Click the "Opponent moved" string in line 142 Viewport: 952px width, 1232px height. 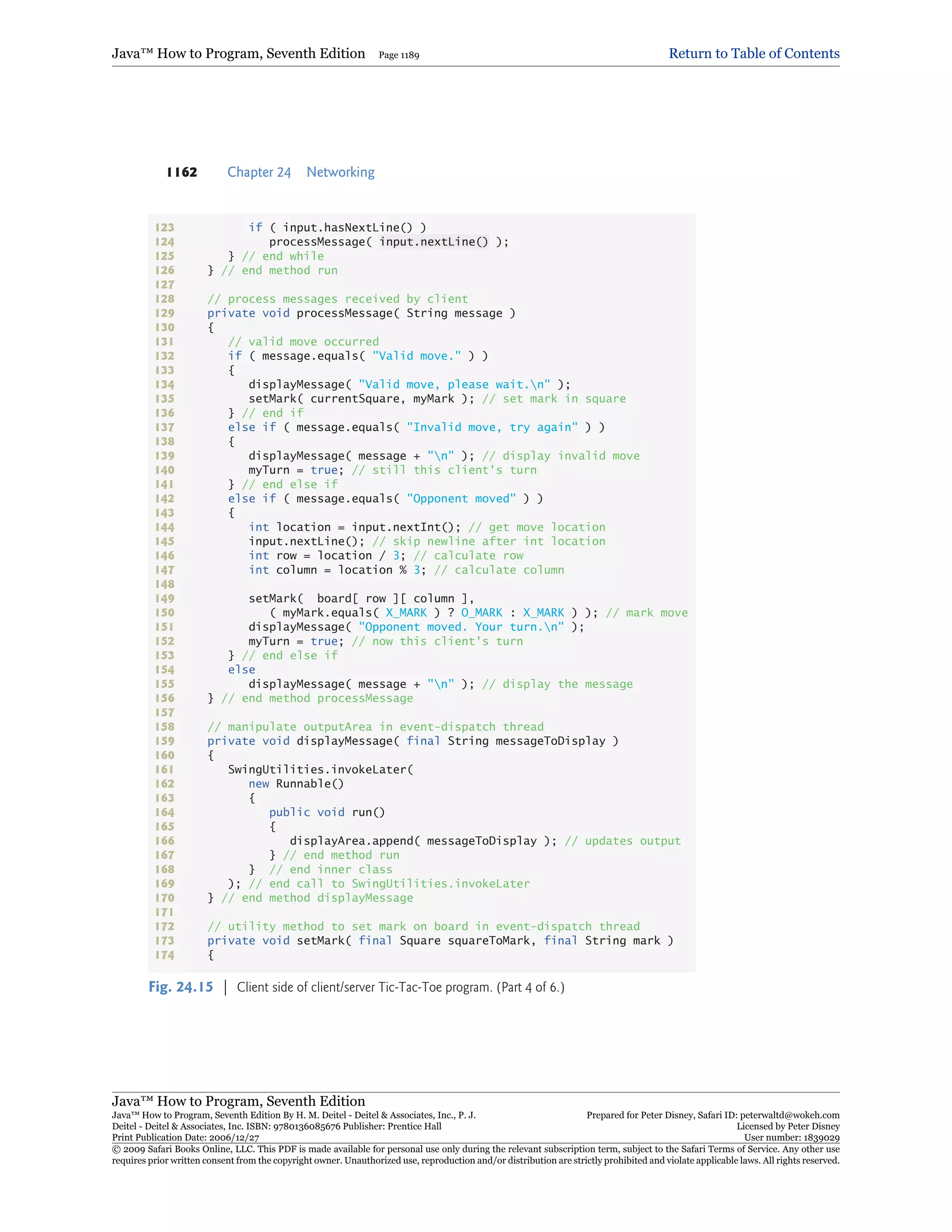pyautogui.click(x=461, y=499)
